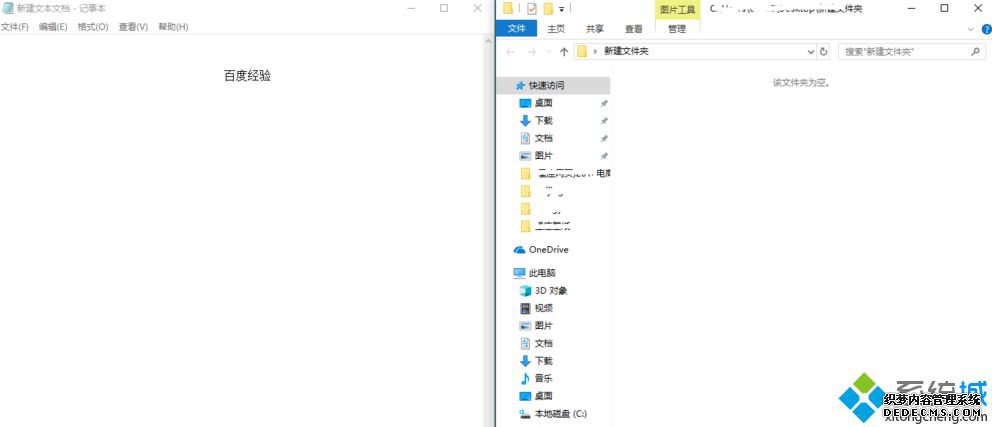Click the 百度经验 text in Notepad
The height and width of the screenshot is (427, 992).
click(x=247, y=76)
